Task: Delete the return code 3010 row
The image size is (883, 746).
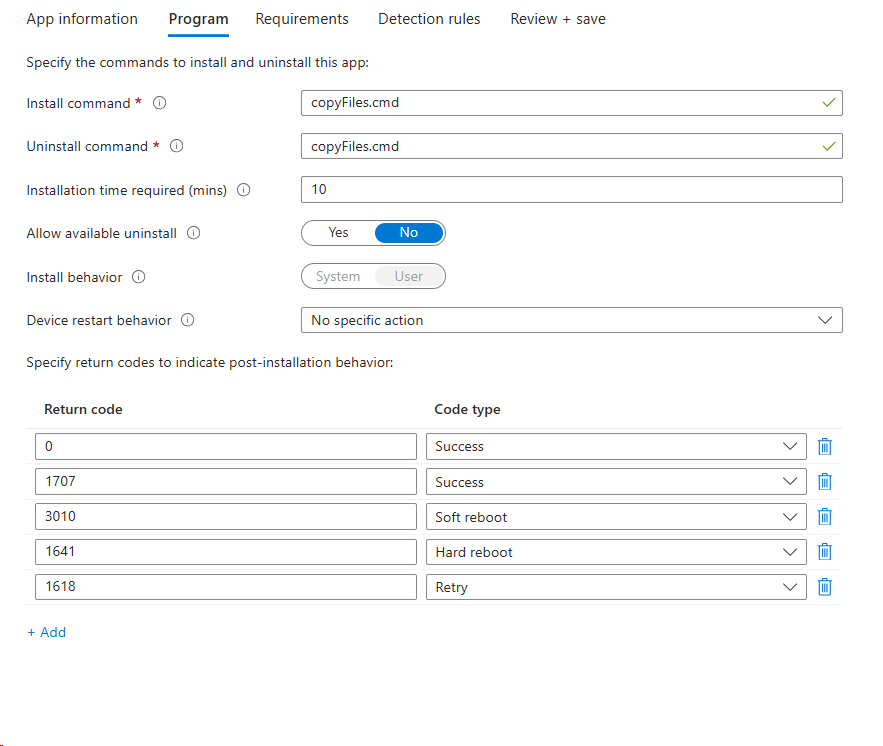Action: click(824, 516)
